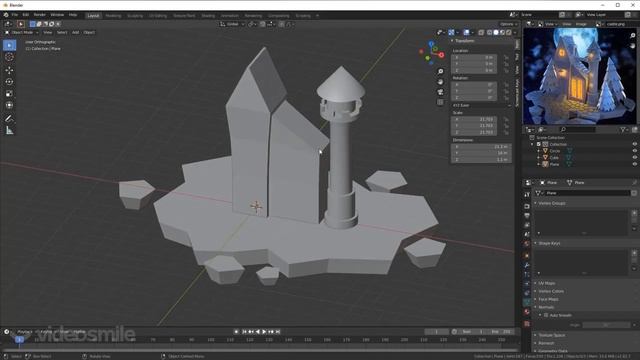The height and width of the screenshot is (360, 640).
Task: Open the Render menu
Action: [40, 15]
